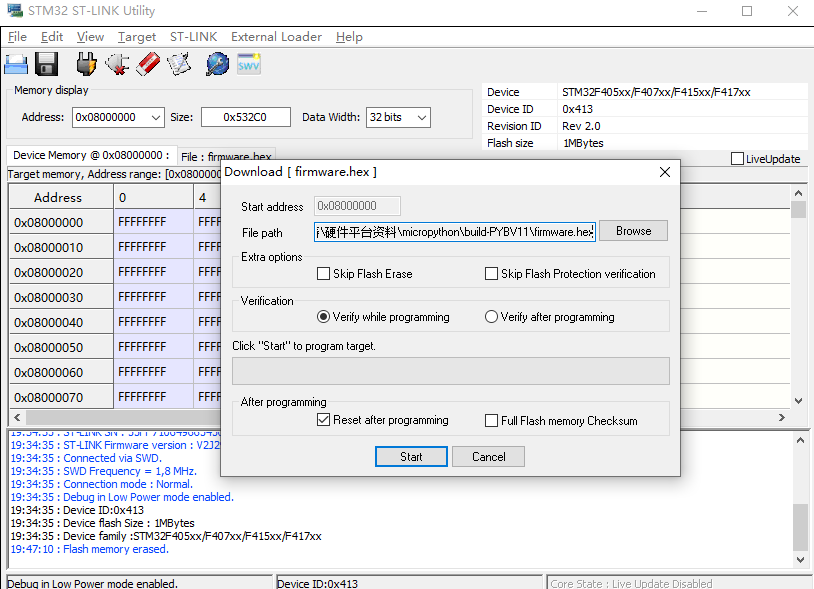This screenshot has width=814, height=589.
Task: Click the memory table scroll left arrow
Action: [17, 417]
